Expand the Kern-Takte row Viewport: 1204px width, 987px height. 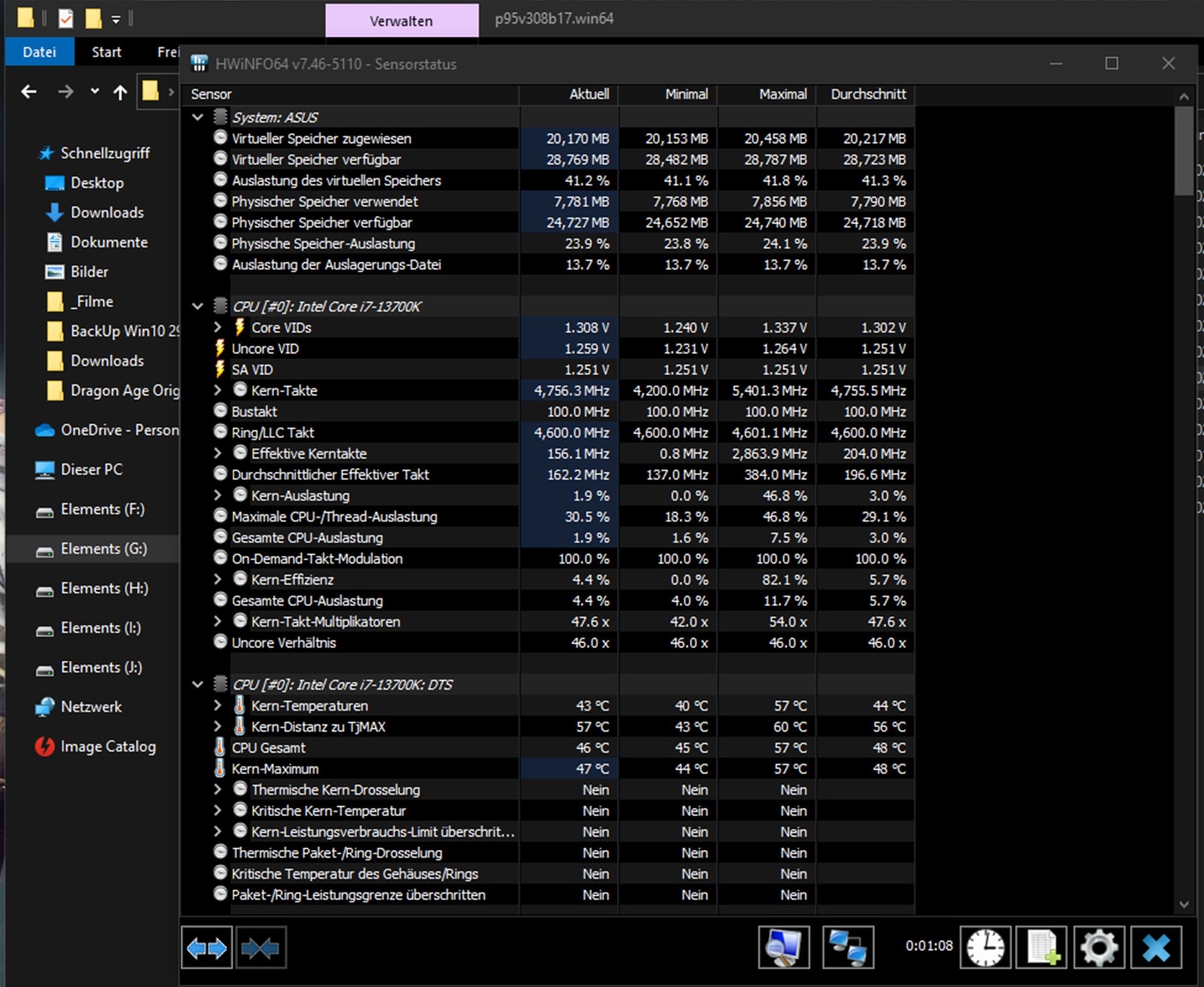pos(218,390)
